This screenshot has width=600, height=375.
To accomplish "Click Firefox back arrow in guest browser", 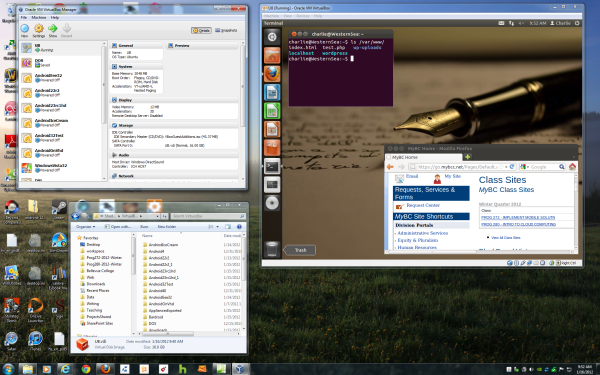I will click(x=390, y=167).
